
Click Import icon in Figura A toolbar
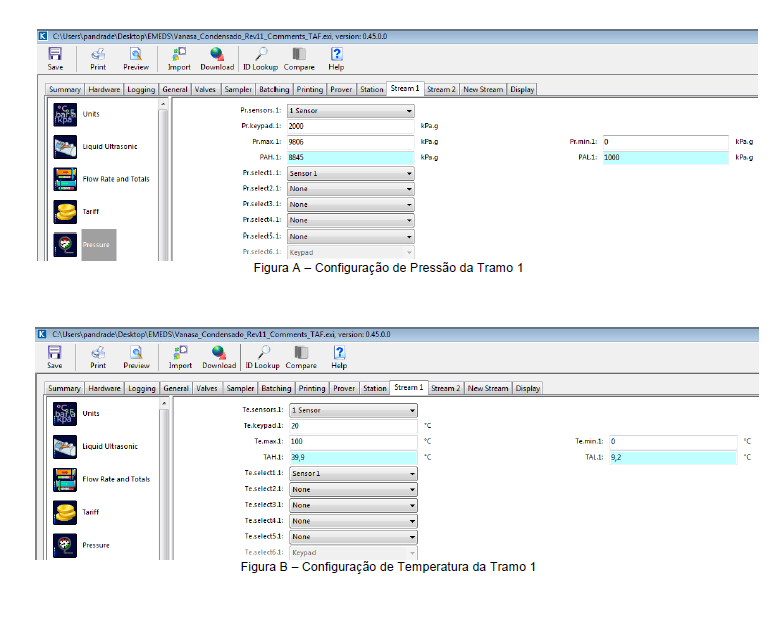pos(179,54)
